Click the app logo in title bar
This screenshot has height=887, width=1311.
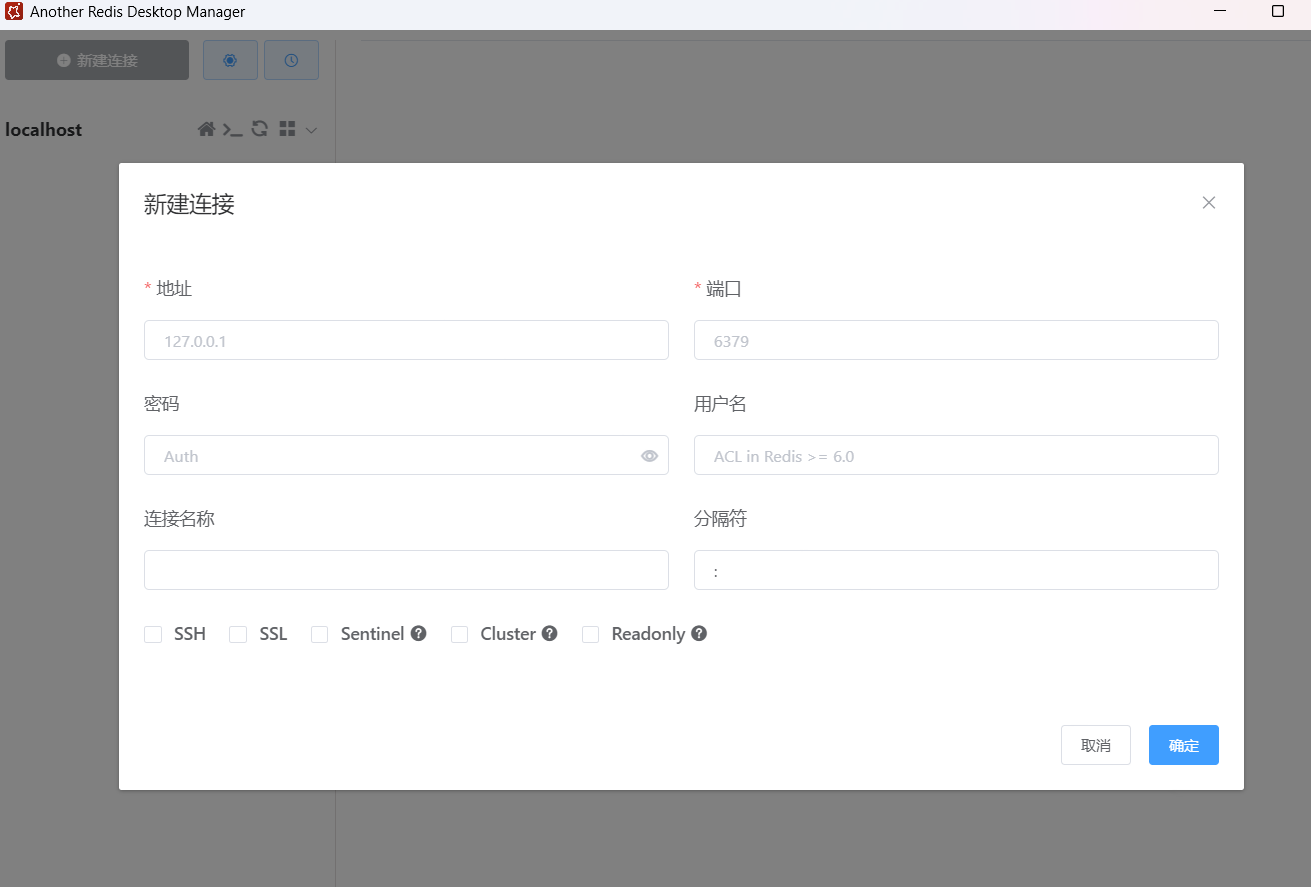(14, 12)
